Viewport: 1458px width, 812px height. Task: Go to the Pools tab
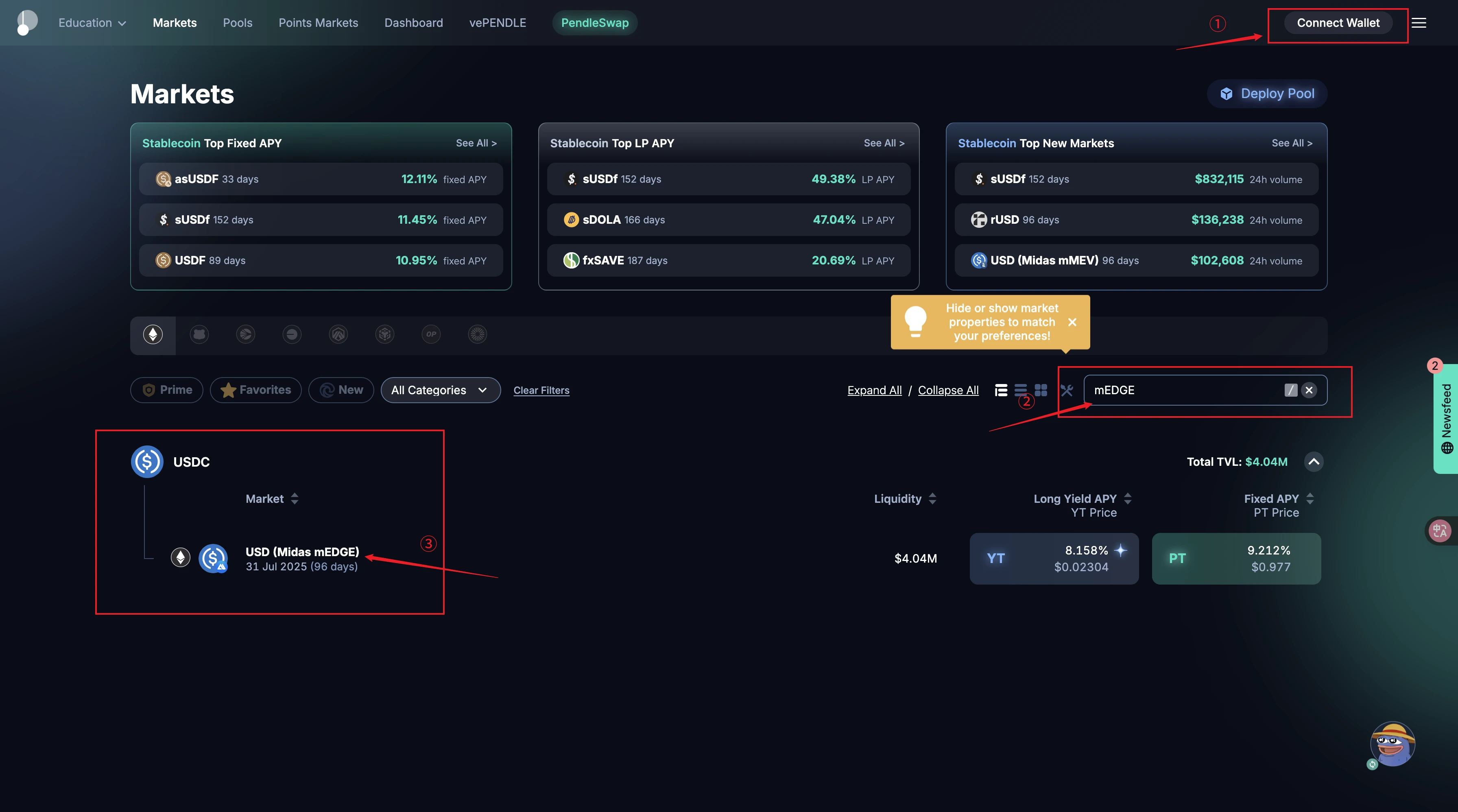pyautogui.click(x=237, y=23)
